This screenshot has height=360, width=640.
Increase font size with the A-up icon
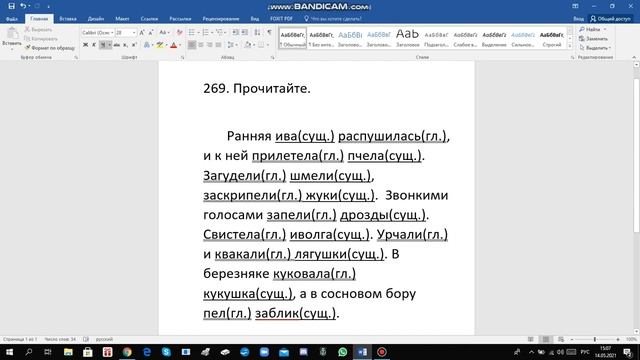142,33
